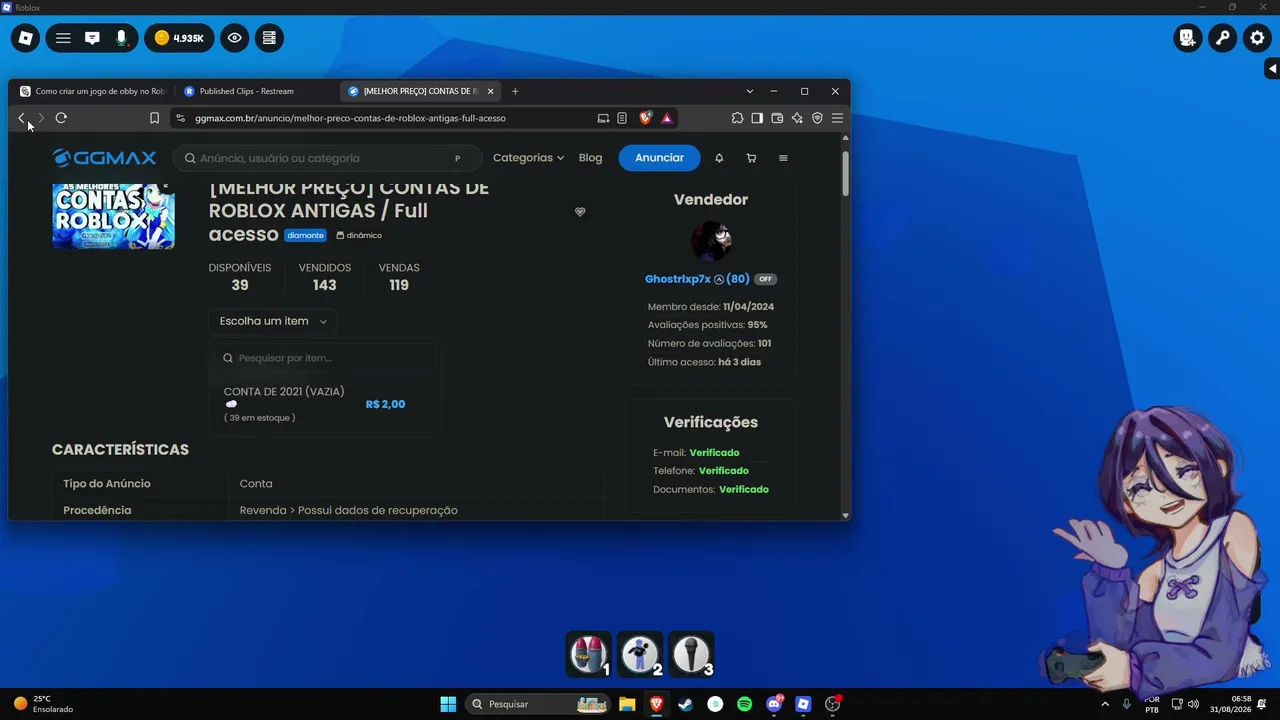
Task: Click the taskbar Pesquisar search box
Action: [x=539, y=704]
